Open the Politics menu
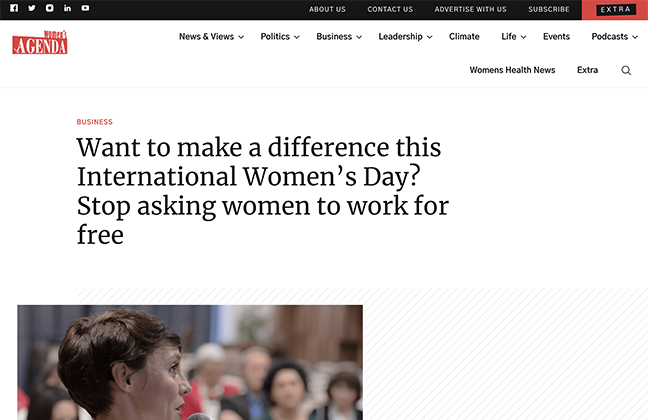Image resolution: width=648 pixels, height=420 pixels. 275,36
